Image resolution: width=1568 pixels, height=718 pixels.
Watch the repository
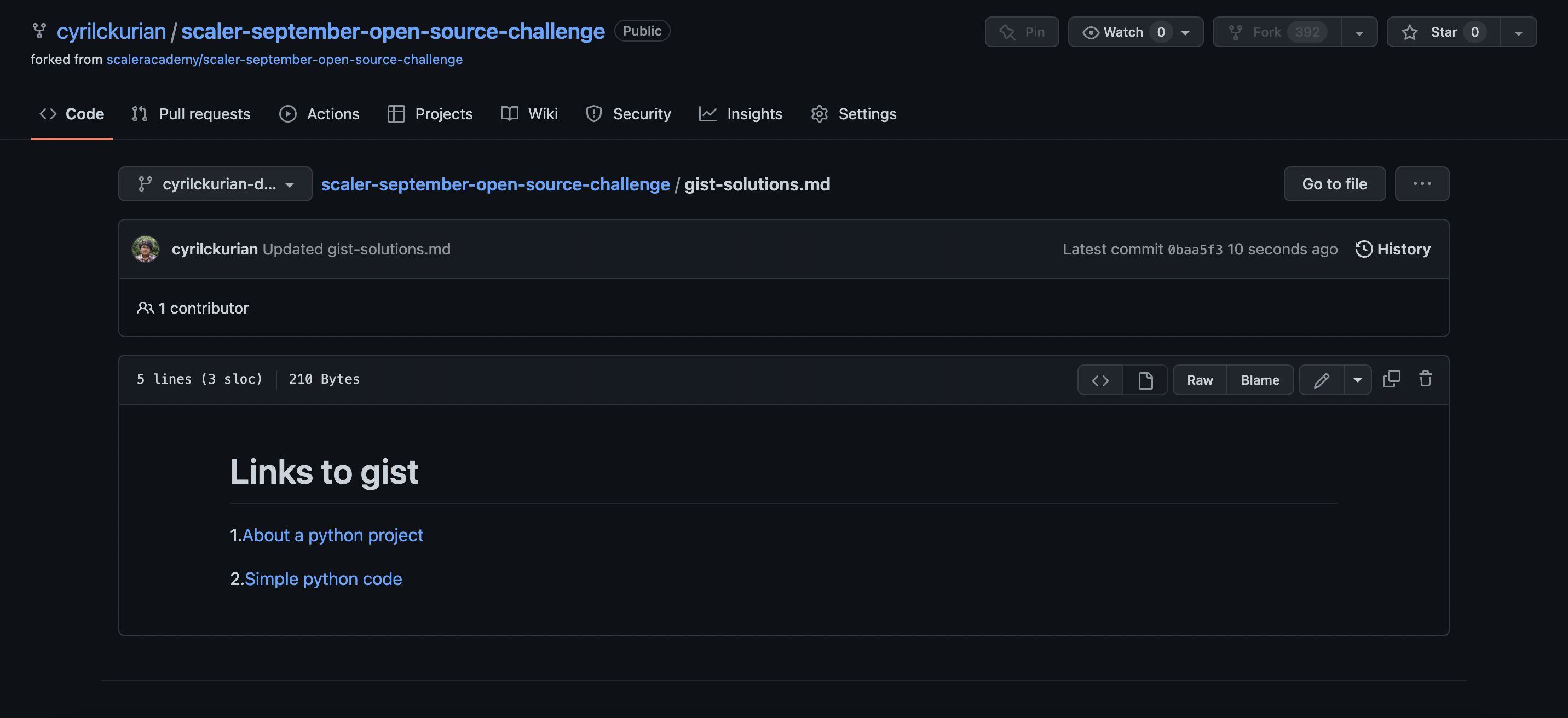tap(1126, 32)
